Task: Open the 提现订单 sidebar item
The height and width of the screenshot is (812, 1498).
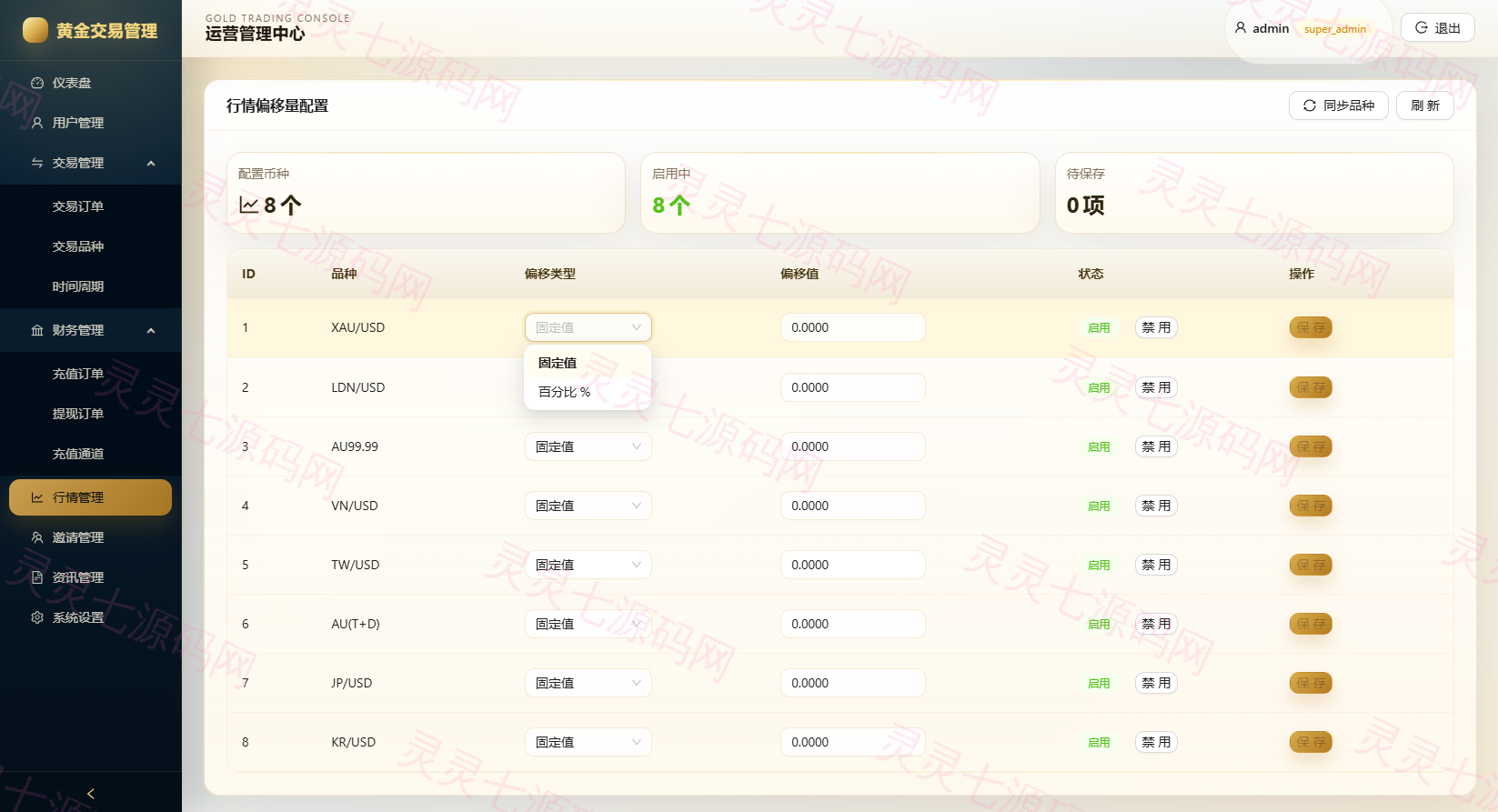Action: tap(78, 414)
